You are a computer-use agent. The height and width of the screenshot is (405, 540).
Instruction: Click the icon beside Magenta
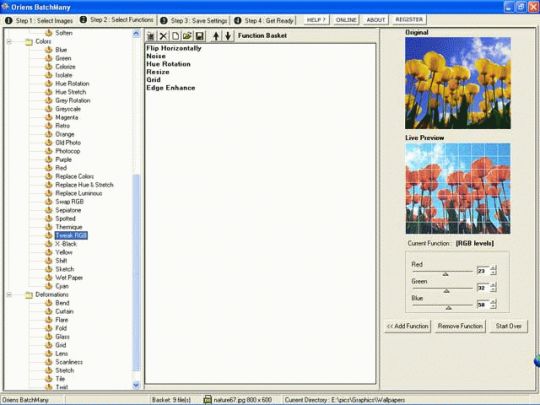[x=49, y=117]
